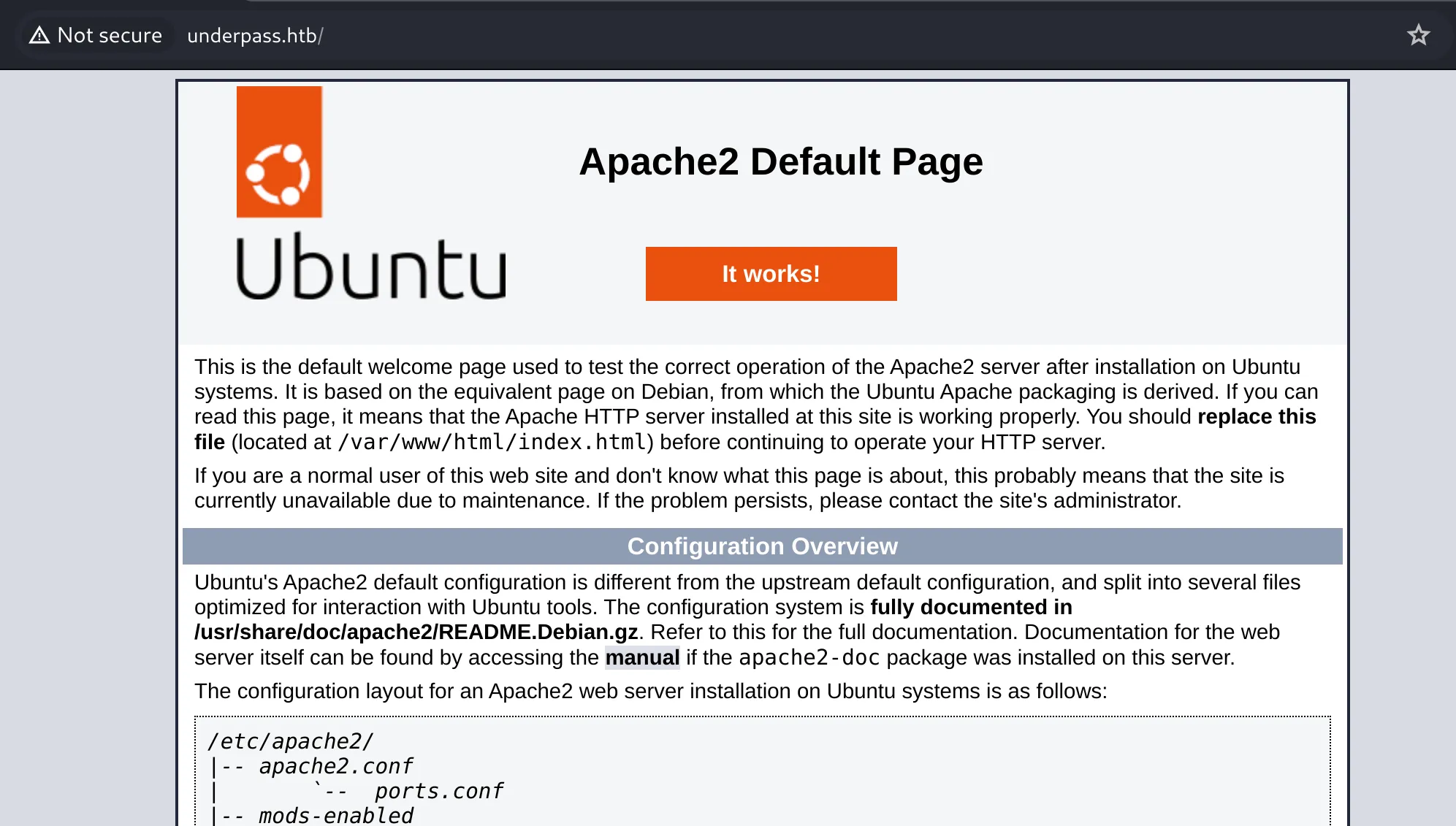Screen dimensions: 1456x826
Task: Click the orange Ubuntu logo square
Action: pyautogui.click(x=279, y=152)
